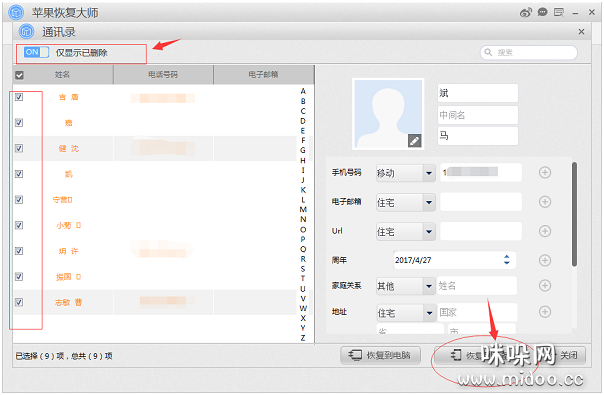Open the 其他 family relation dropdown
This screenshot has height=395, width=604.
point(429,286)
